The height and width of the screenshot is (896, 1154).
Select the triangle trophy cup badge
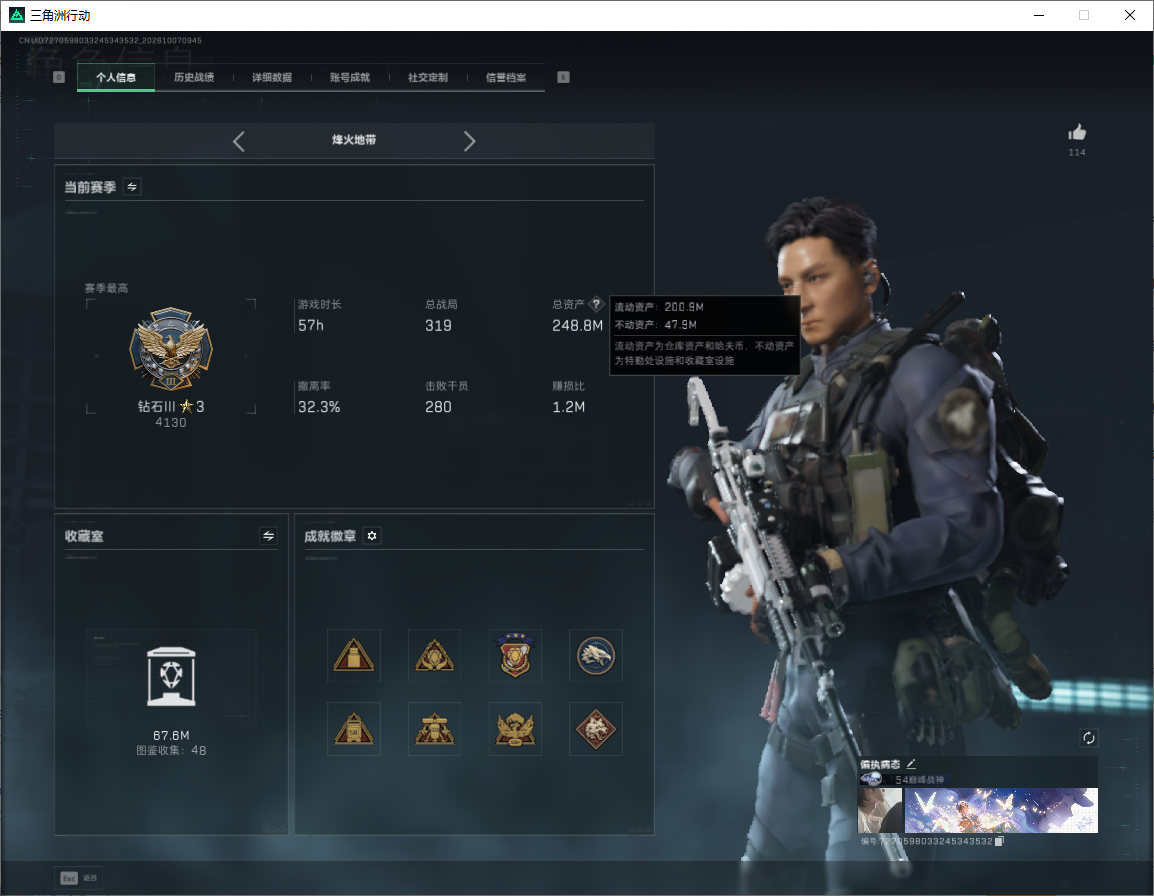434,729
